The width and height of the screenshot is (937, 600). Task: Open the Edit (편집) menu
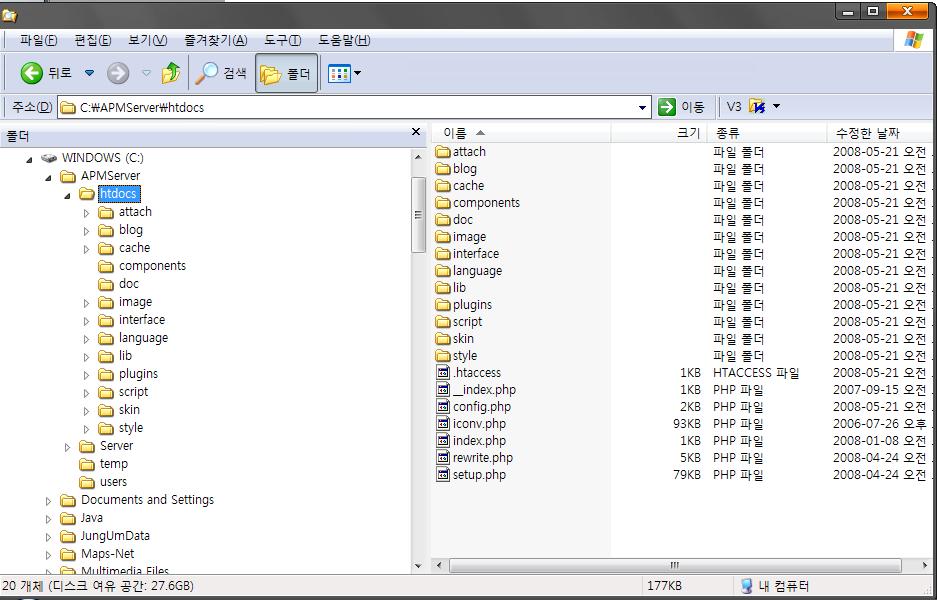[x=93, y=40]
